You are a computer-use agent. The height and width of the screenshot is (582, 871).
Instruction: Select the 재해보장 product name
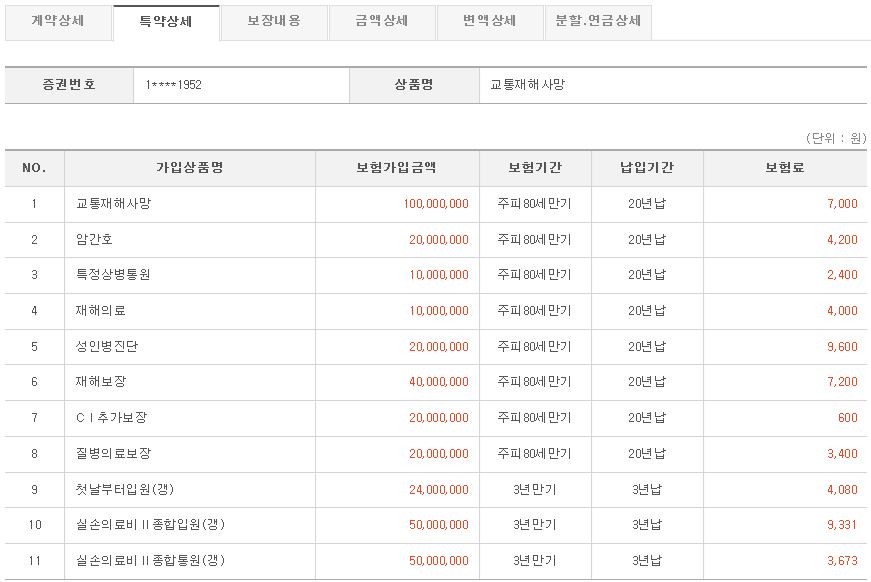101,382
